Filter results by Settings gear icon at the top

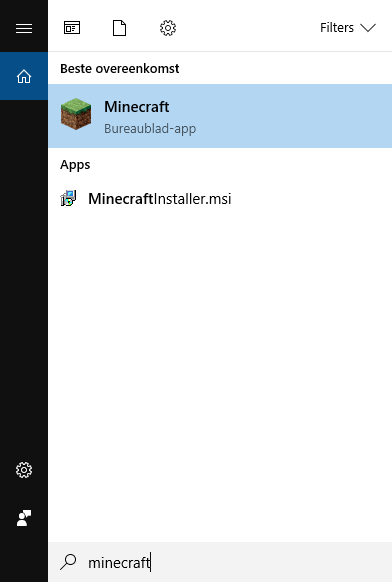pos(168,28)
